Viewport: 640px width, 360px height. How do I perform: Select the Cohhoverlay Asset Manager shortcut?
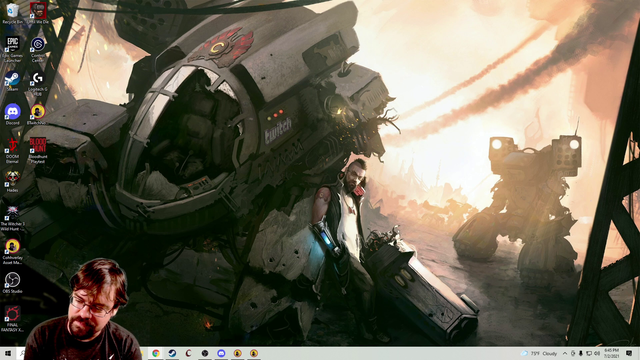12,251
